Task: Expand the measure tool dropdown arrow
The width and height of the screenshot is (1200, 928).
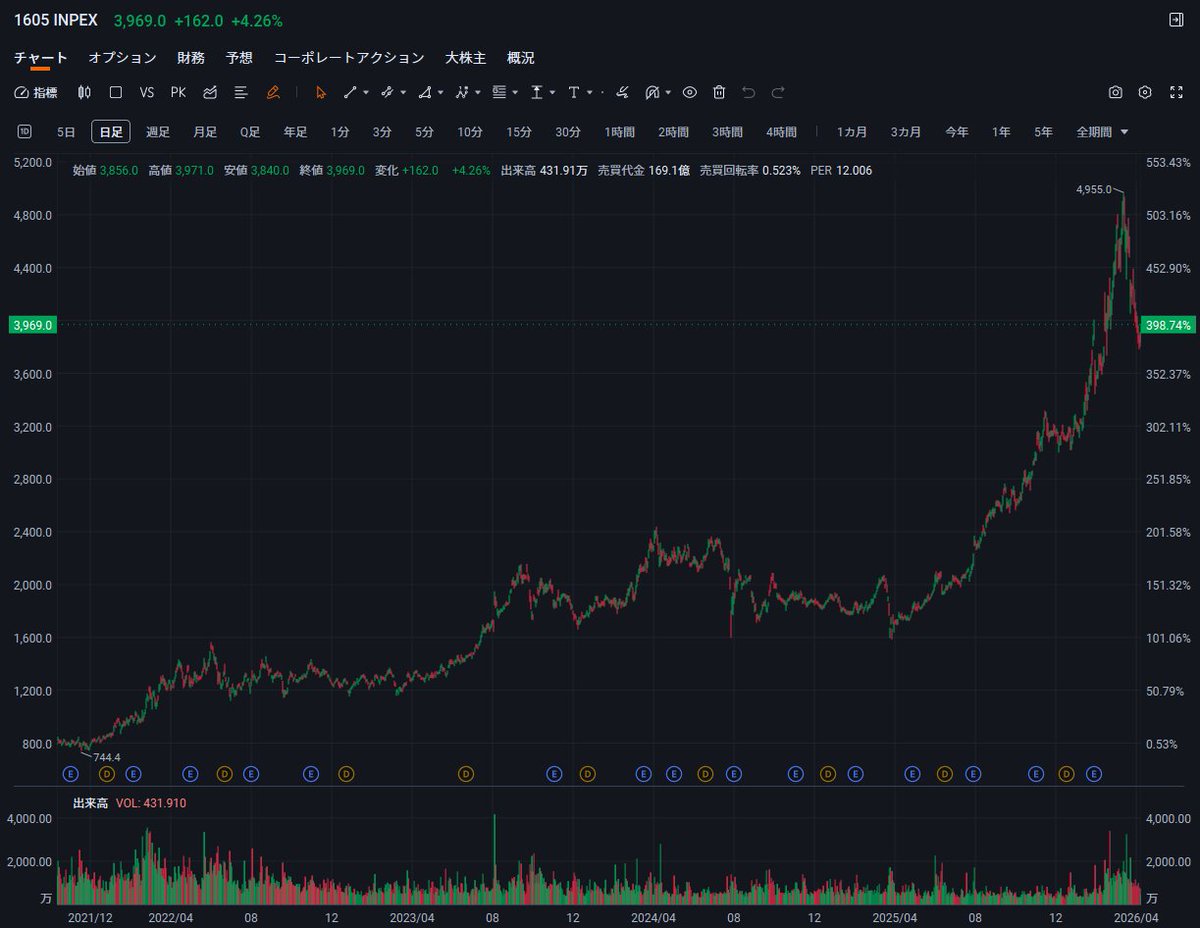Action: [x=553, y=92]
